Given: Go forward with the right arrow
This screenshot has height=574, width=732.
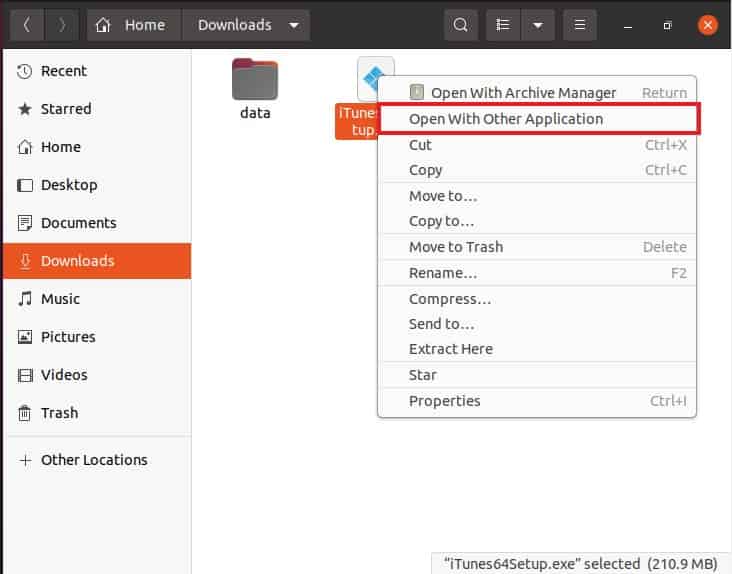Looking at the screenshot, I should 62,25.
